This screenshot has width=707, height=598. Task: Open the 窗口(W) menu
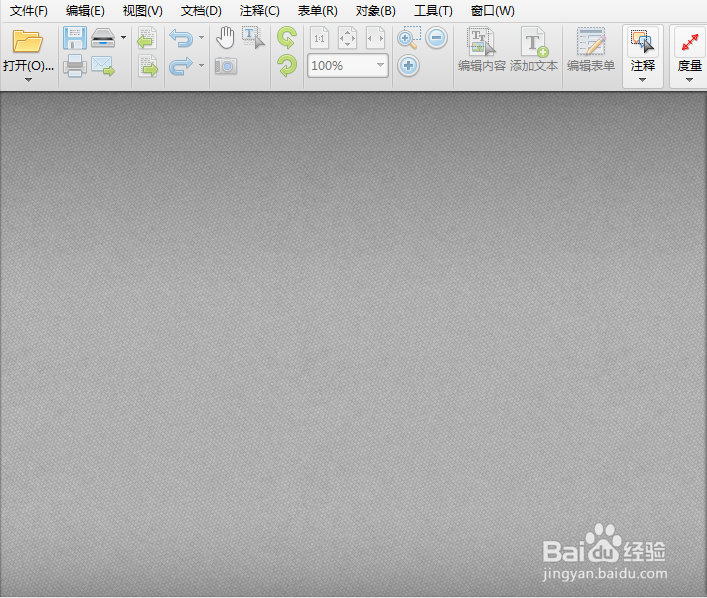pyautogui.click(x=493, y=11)
